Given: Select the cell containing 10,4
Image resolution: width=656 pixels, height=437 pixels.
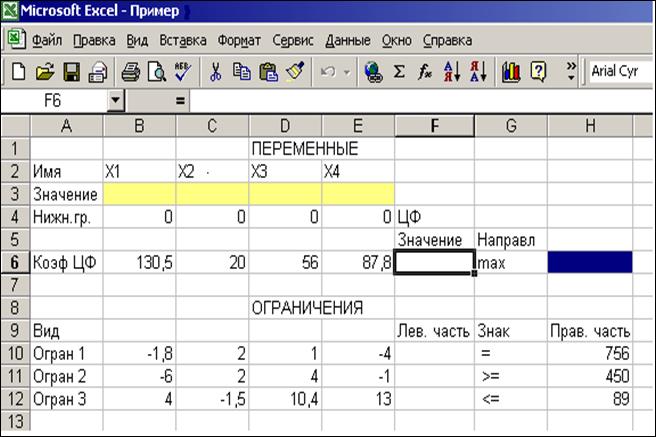Looking at the screenshot, I should tap(285, 399).
